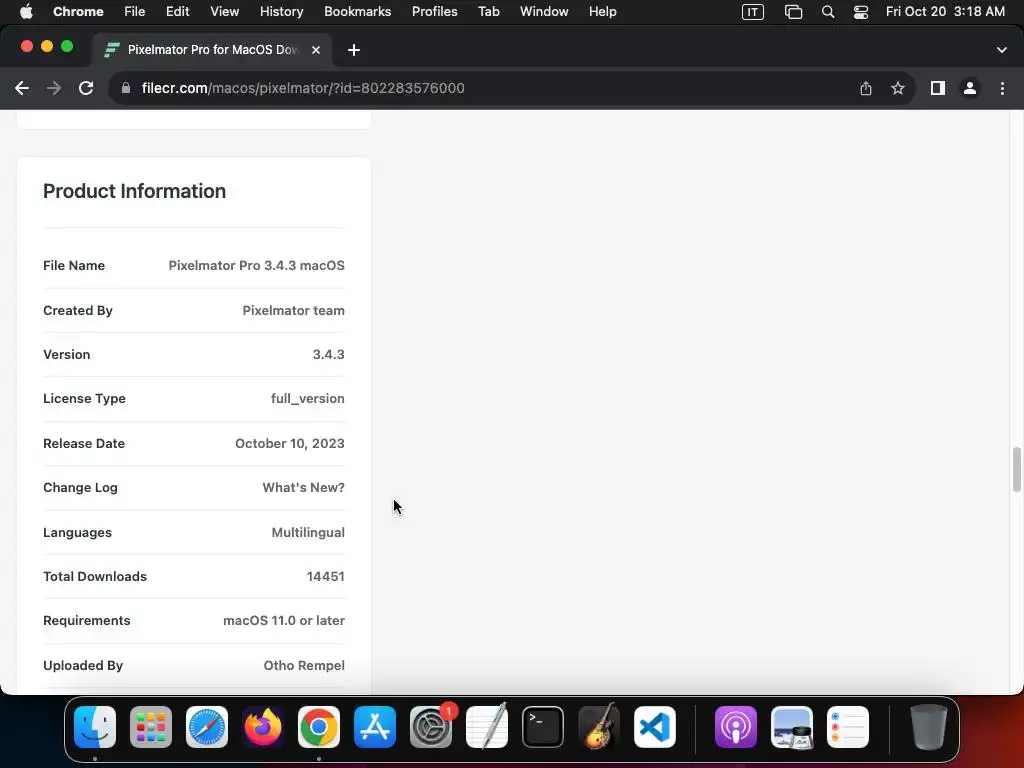
Task: Open System Settings from the Dock
Action: click(x=431, y=727)
